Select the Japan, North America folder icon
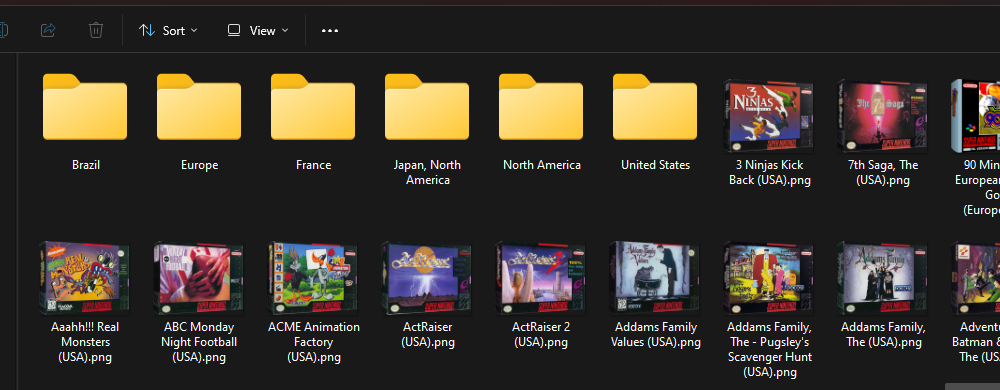The width and height of the screenshot is (1000, 390). pyautogui.click(x=427, y=107)
